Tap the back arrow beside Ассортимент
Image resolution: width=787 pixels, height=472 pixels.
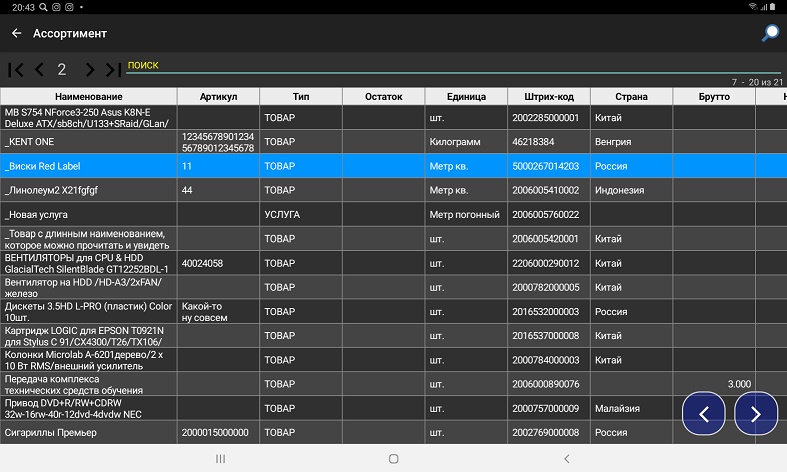(16, 33)
